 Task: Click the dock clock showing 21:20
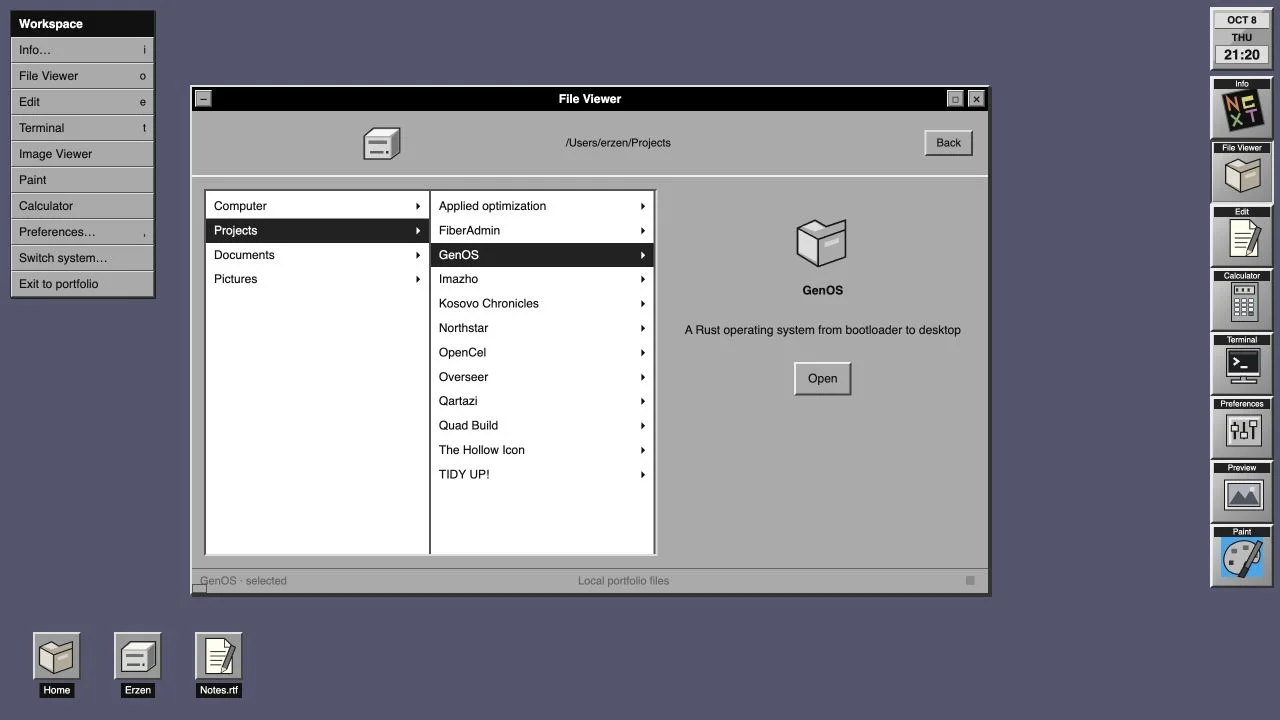[1242, 38]
